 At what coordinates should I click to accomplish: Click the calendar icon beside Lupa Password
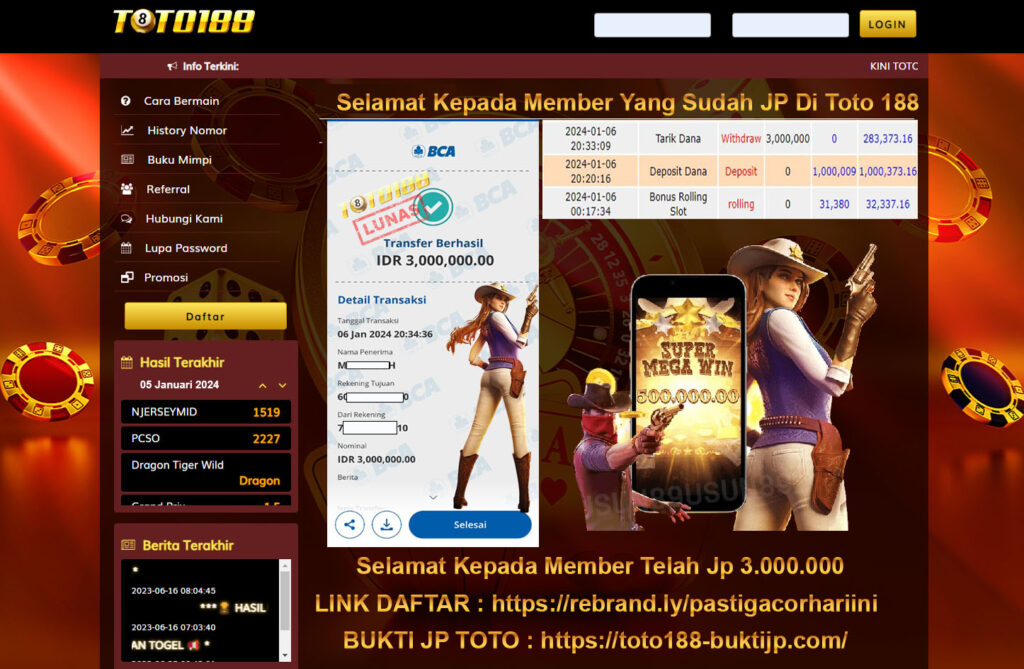127,248
